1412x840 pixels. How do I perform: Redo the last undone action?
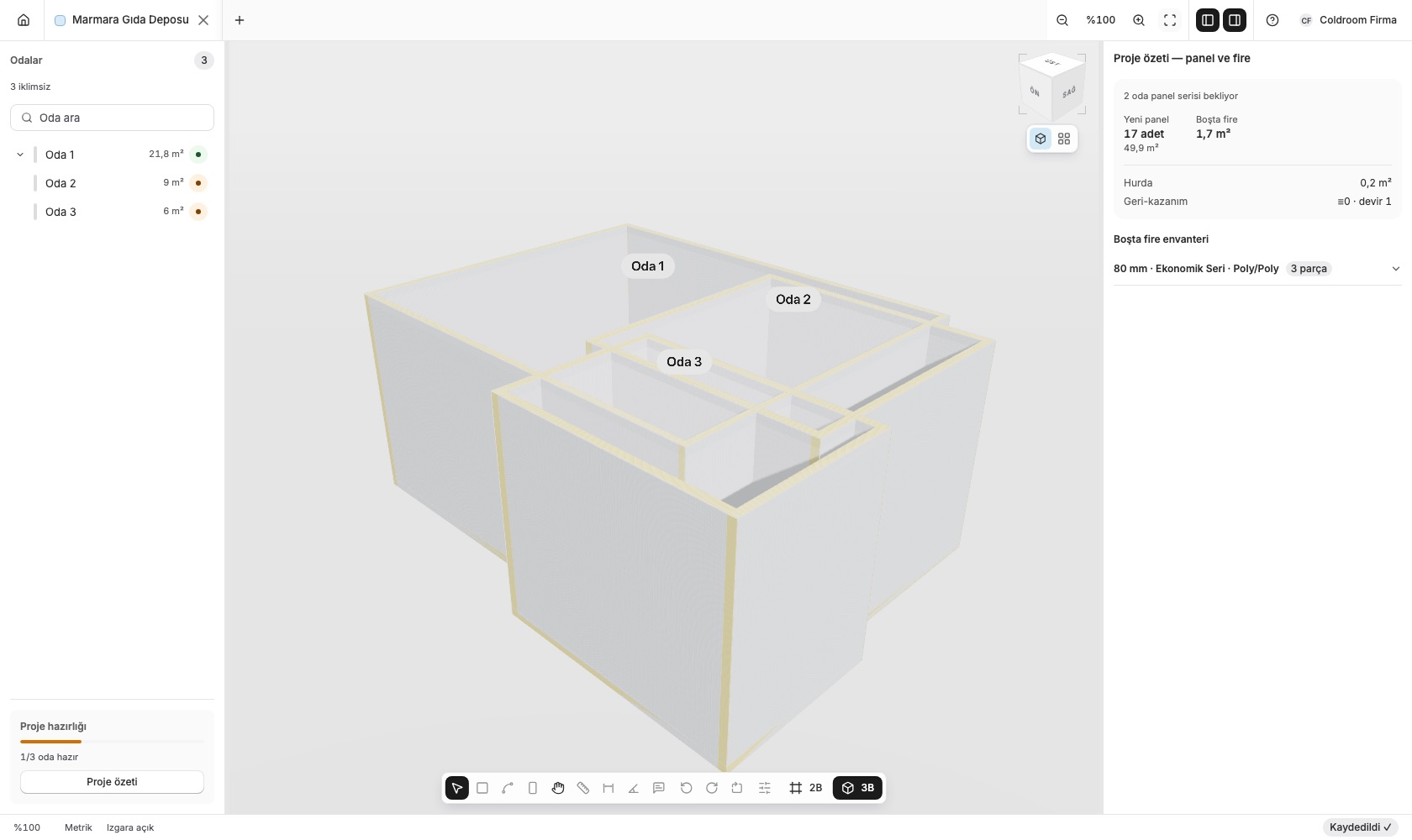[712, 788]
